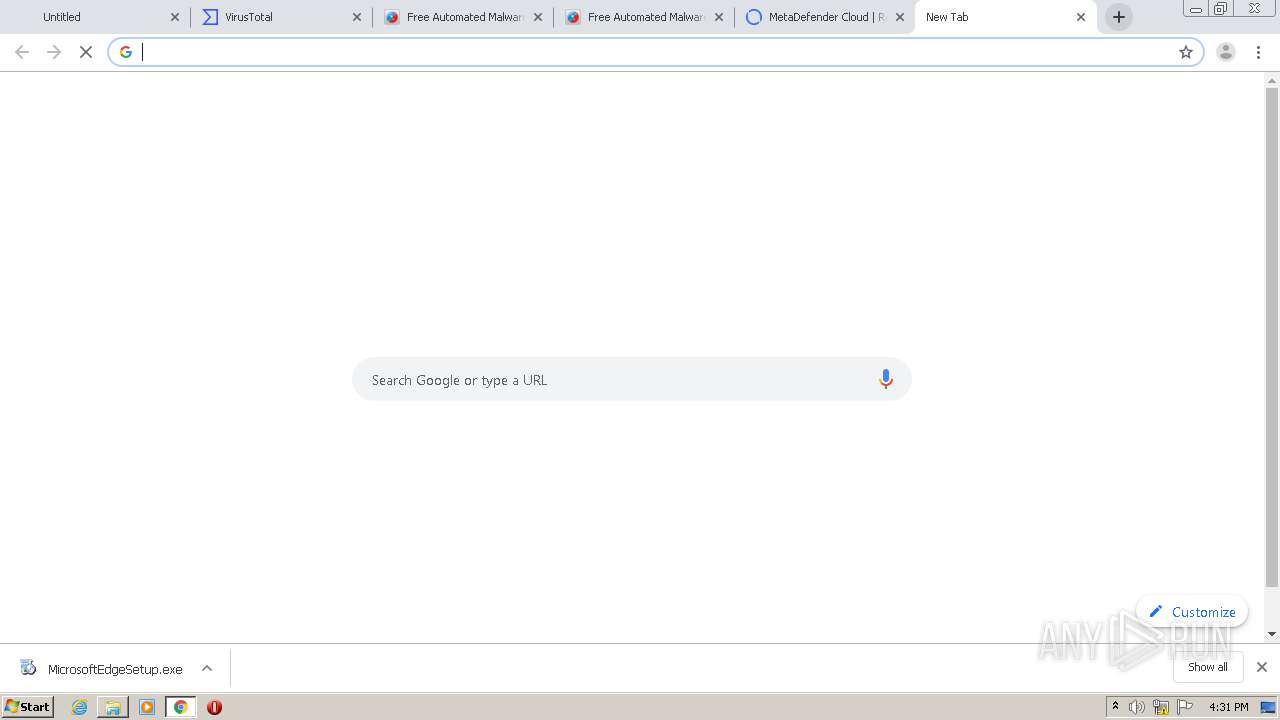The image size is (1280, 720).
Task: Close the downloads bar
Action: [x=1262, y=667]
